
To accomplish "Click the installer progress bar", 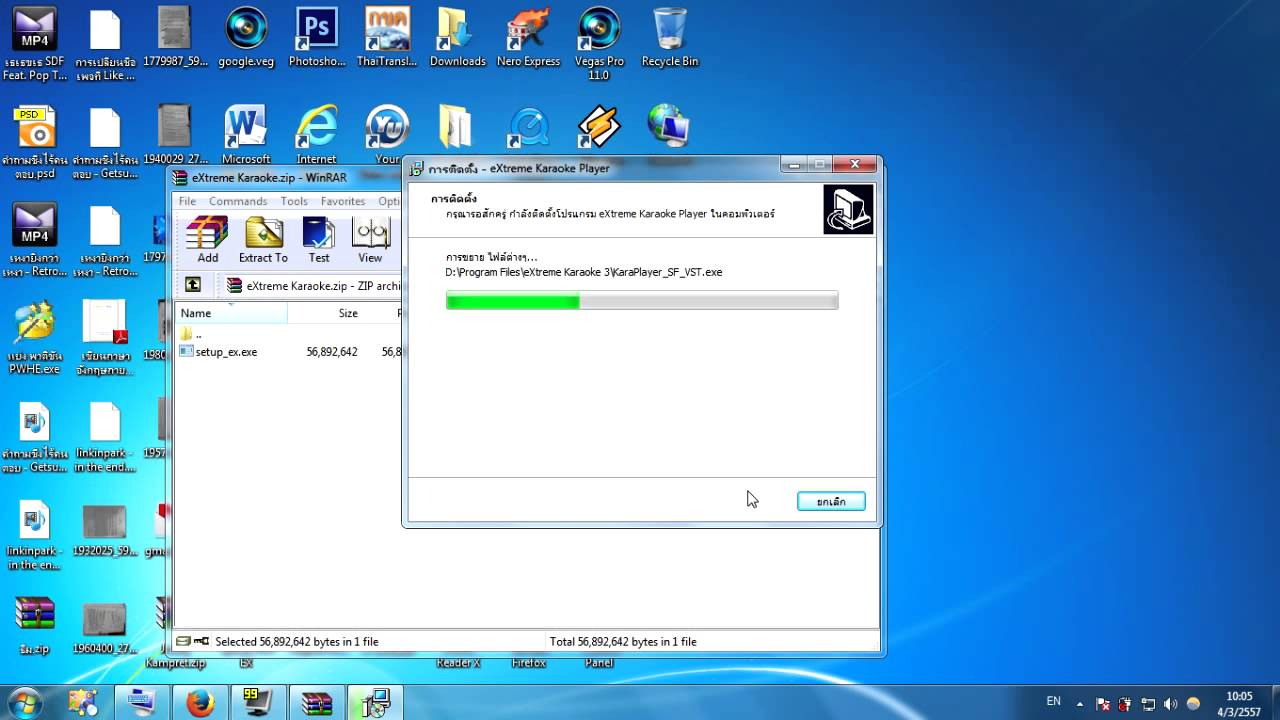I will (x=642, y=301).
